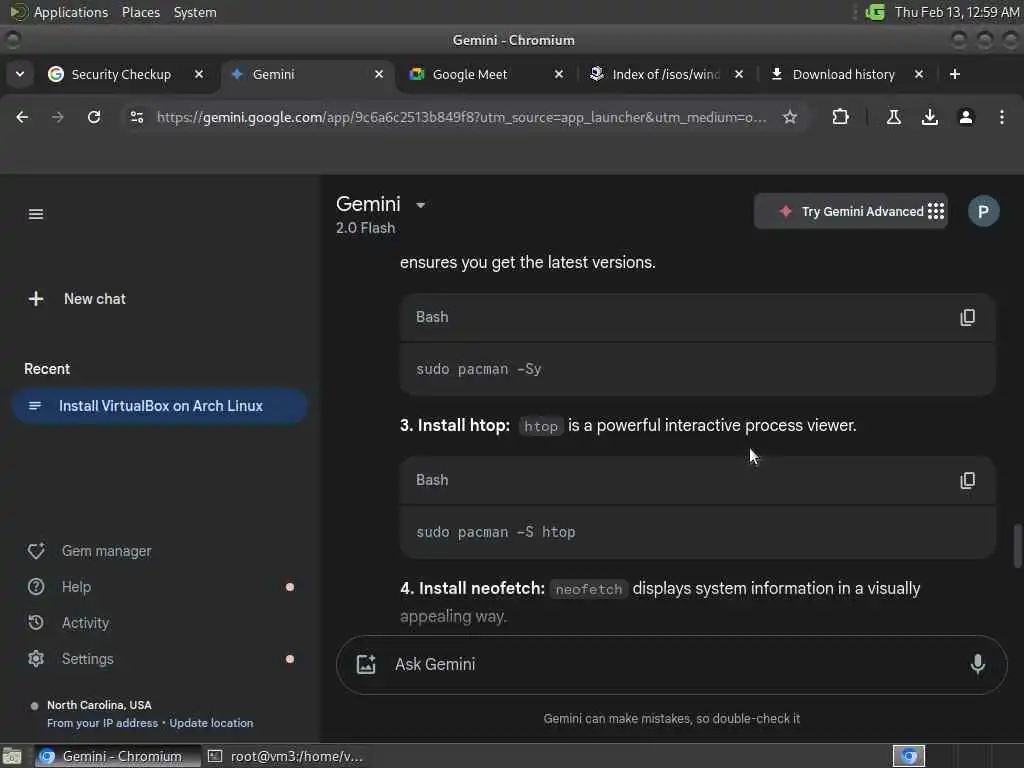Switch to root@vm3 terminal in taskbar
The width and height of the screenshot is (1024, 768).
pyautogui.click(x=285, y=756)
